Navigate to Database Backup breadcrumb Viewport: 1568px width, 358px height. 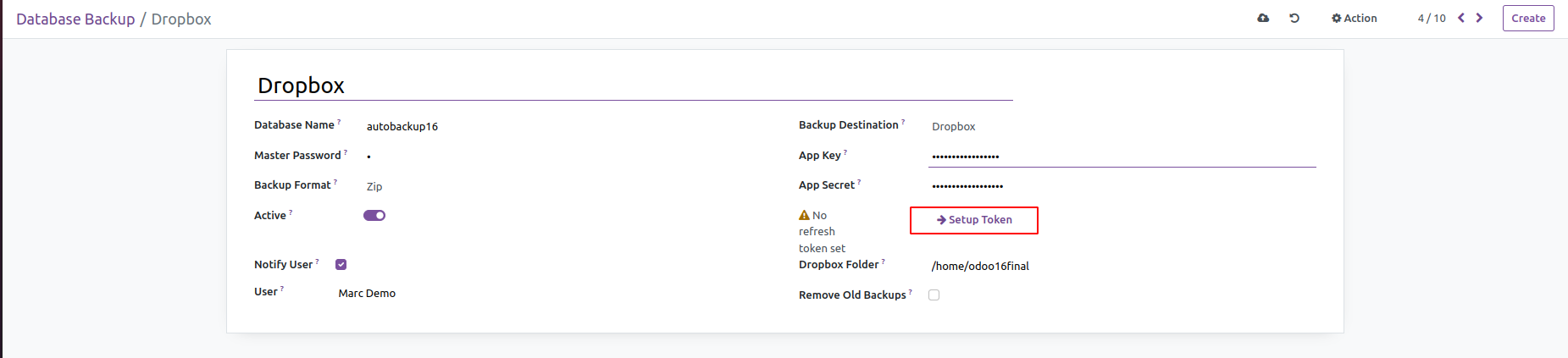(x=75, y=19)
